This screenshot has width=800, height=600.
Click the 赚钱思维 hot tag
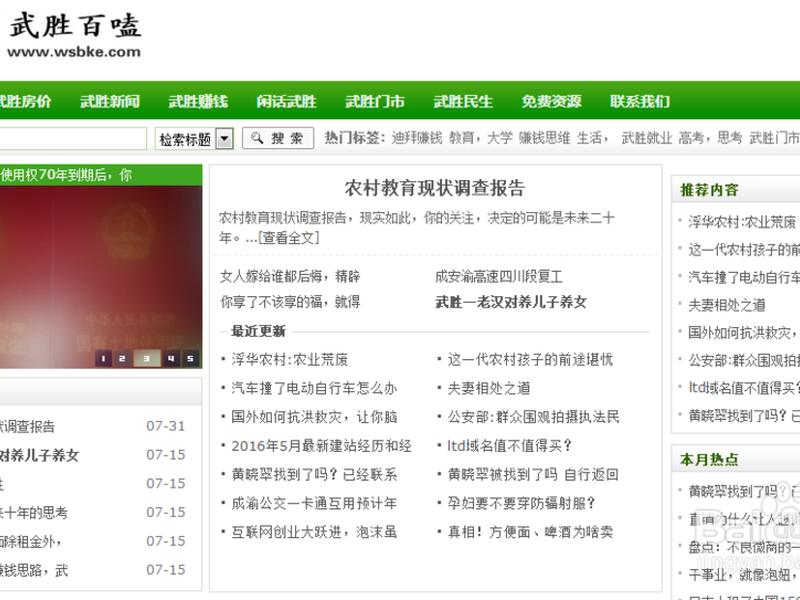[544, 138]
